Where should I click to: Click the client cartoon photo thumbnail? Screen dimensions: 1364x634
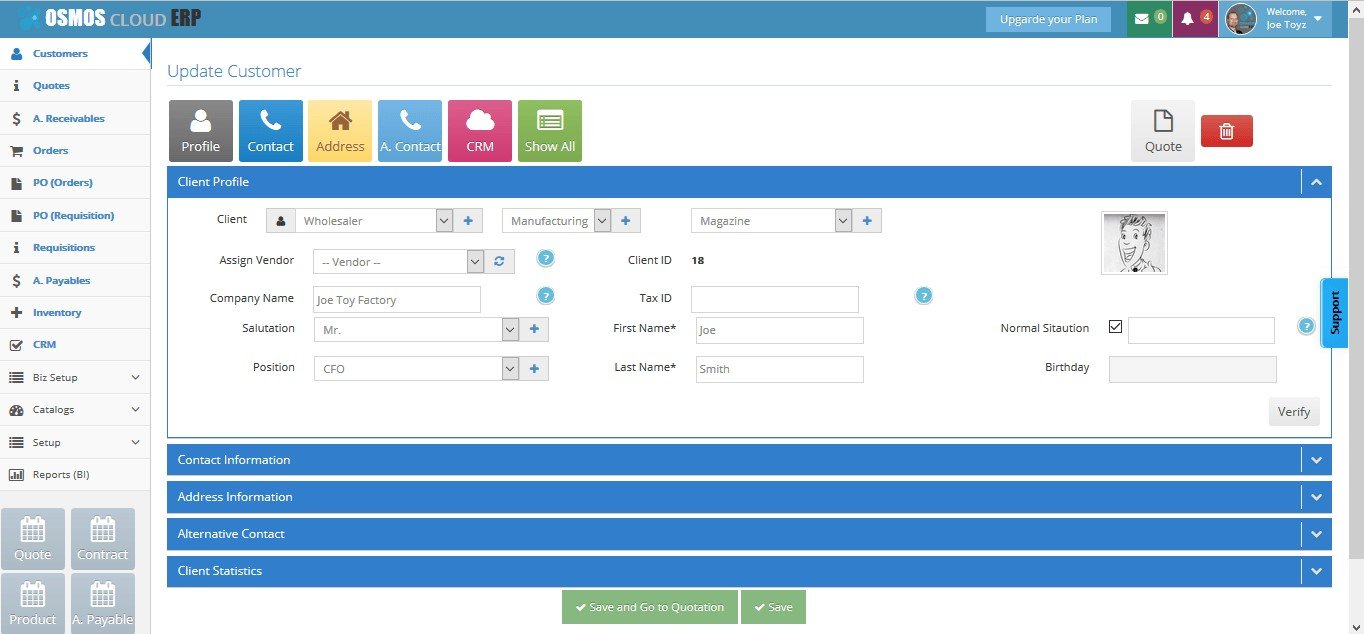(1134, 243)
